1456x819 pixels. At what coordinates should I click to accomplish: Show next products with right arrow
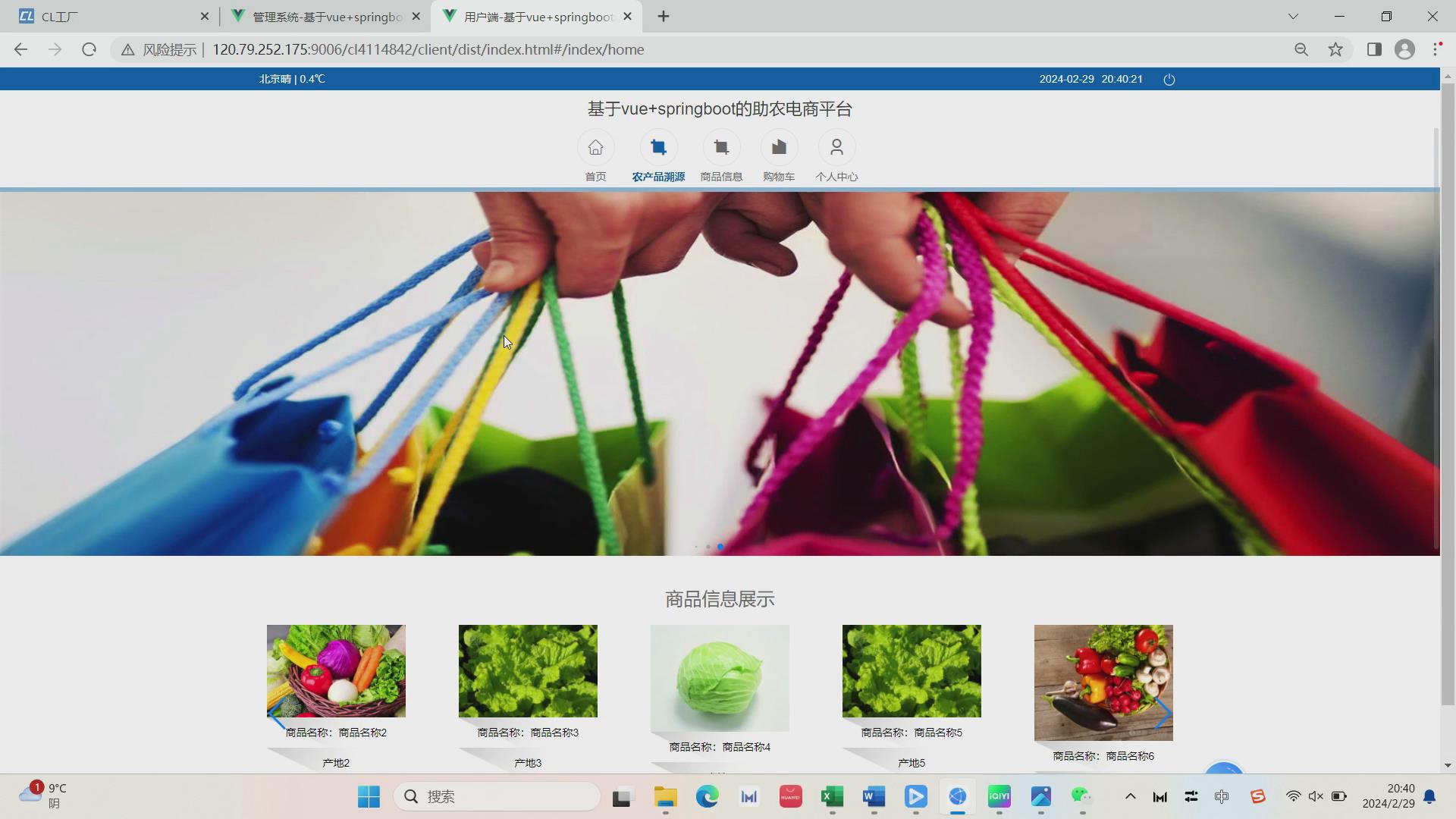pyautogui.click(x=1163, y=714)
